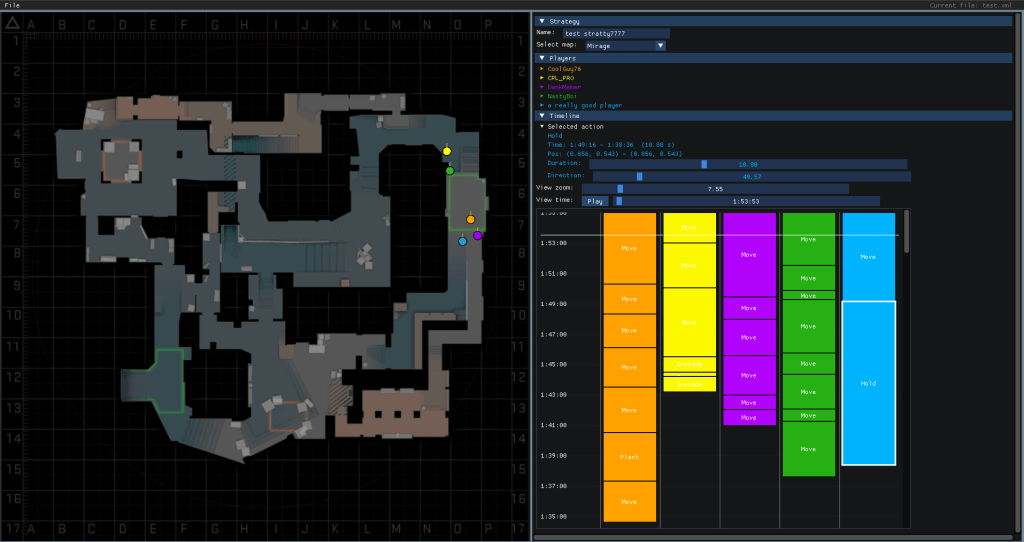Image resolution: width=1024 pixels, height=542 pixels.
Task: Open the File menu
Action: [13, 5]
